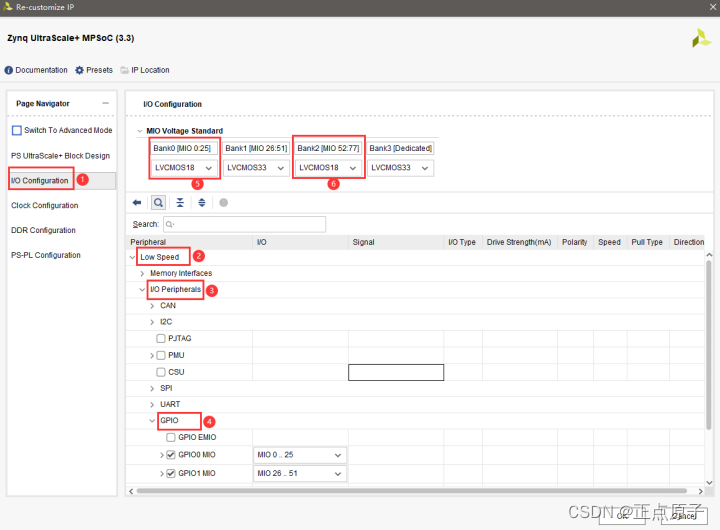Check the PMU peripheral checkbox
The width and height of the screenshot is (720, 530).
click(161, 355)
